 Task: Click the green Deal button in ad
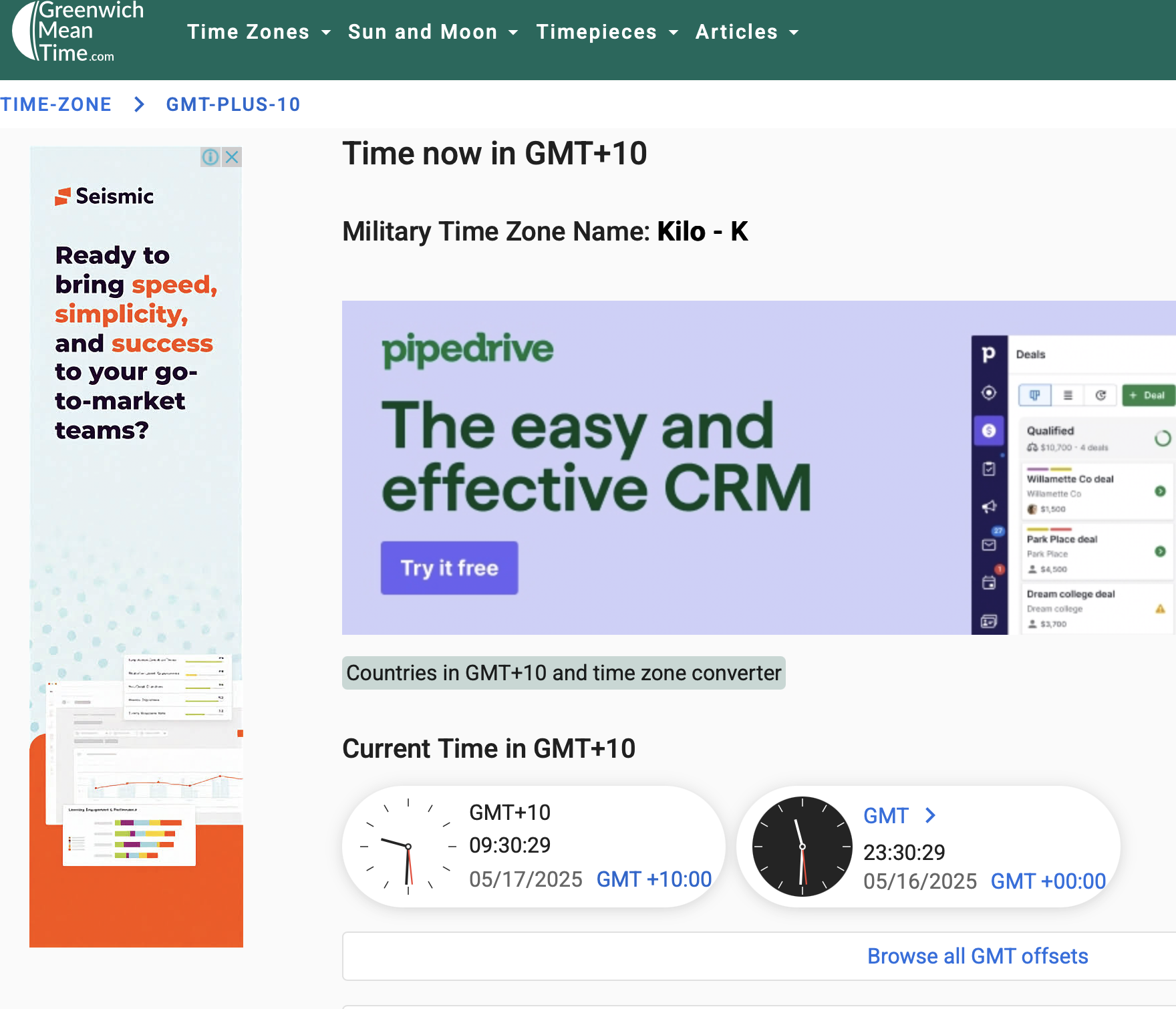click(1148, 395)
